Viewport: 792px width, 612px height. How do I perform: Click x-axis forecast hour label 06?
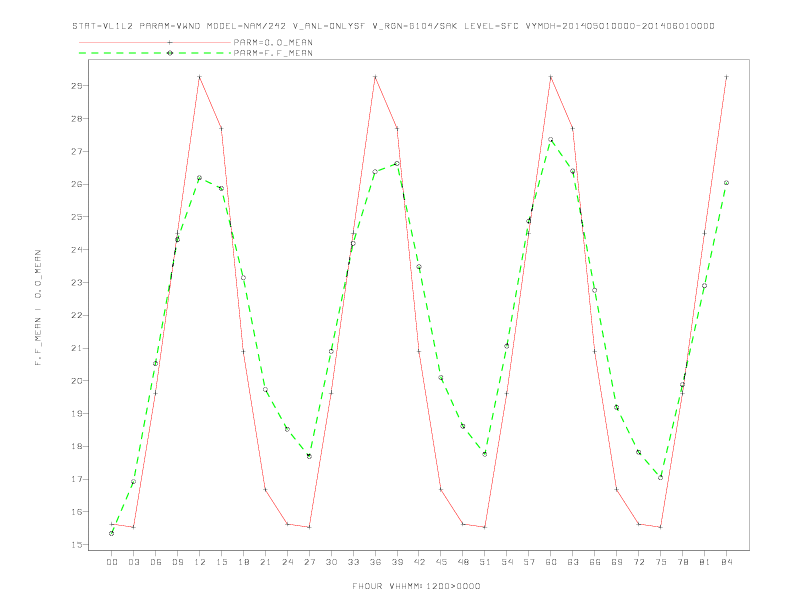[x=156, y=562]
